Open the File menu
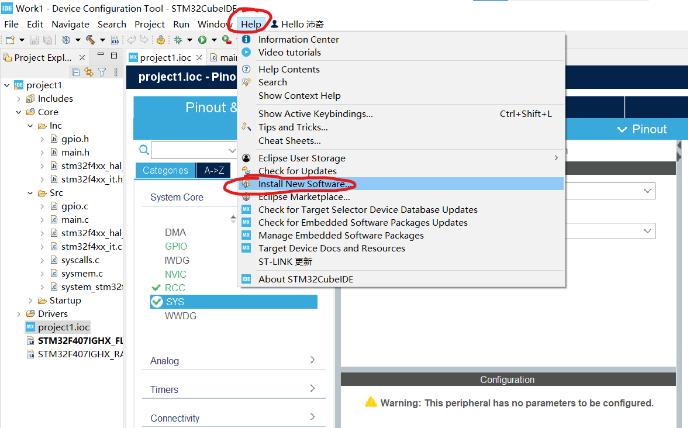This screenshot has width=688, height=428. (x=11, y=24)
